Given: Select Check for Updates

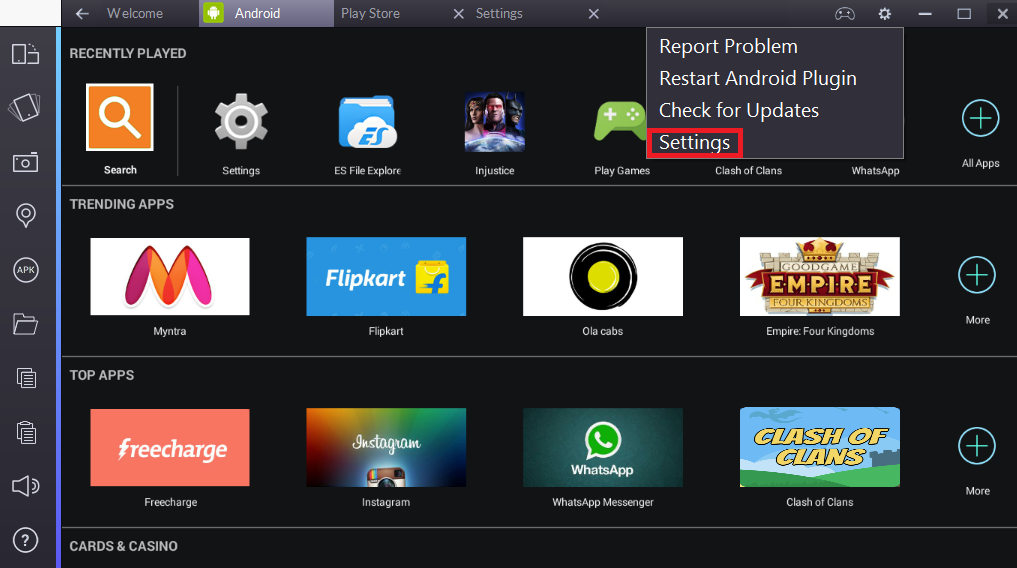Looking at the screenshot, I should tap(739, 110).
